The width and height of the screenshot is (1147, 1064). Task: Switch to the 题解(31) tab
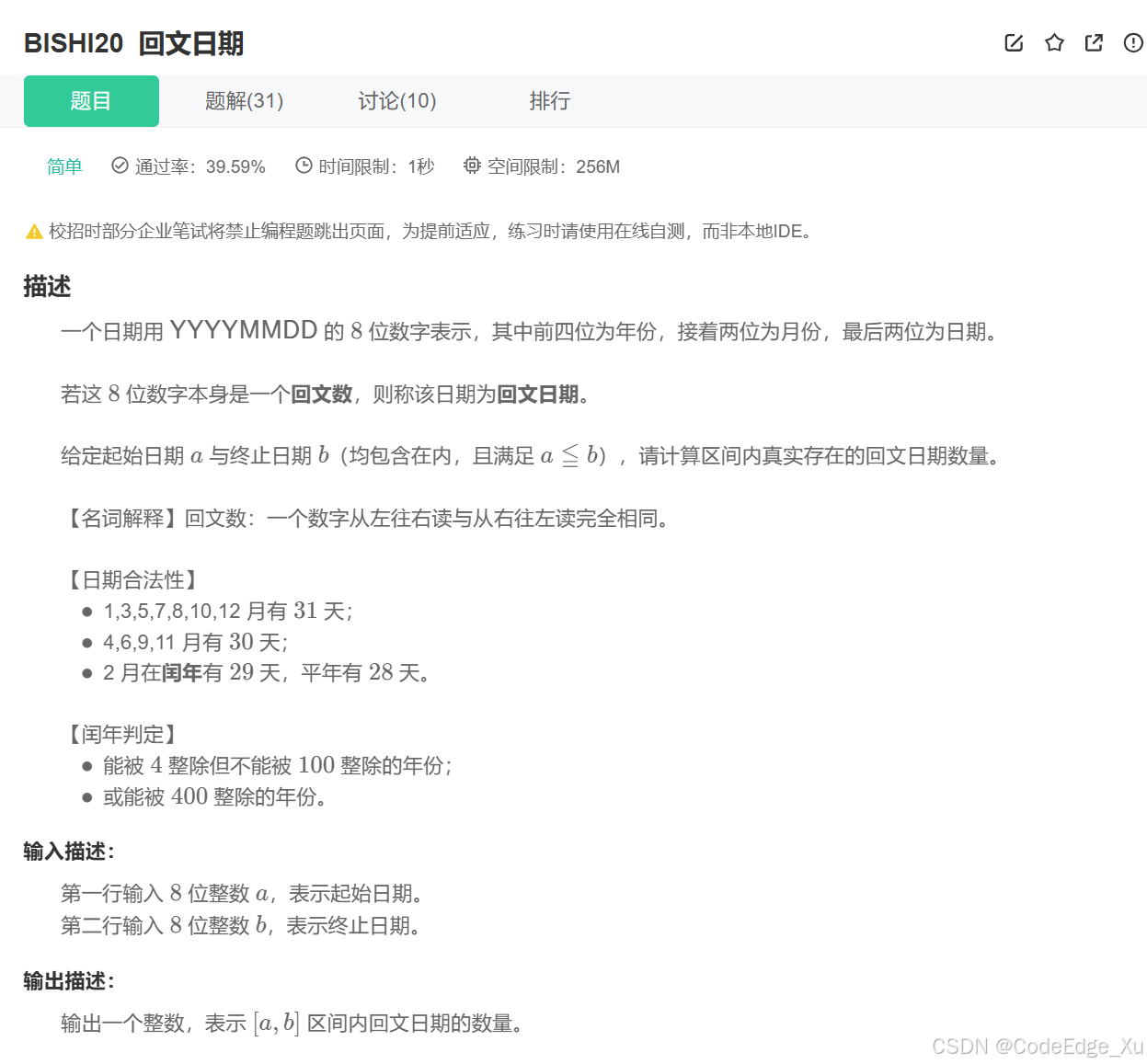click(x=243, y=101)
